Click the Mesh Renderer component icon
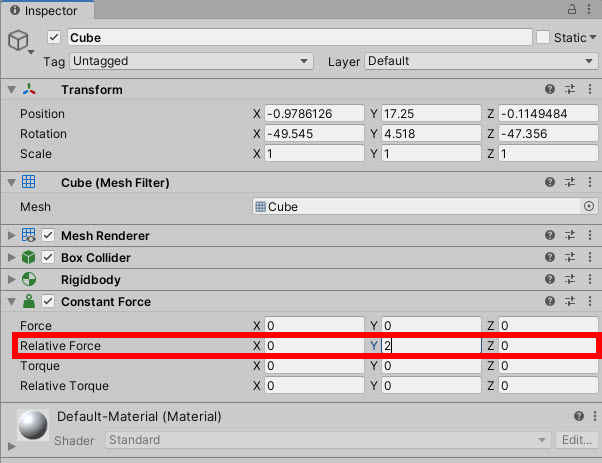Image resolution: width=602 pixels, height=463 pixels. 29,235
